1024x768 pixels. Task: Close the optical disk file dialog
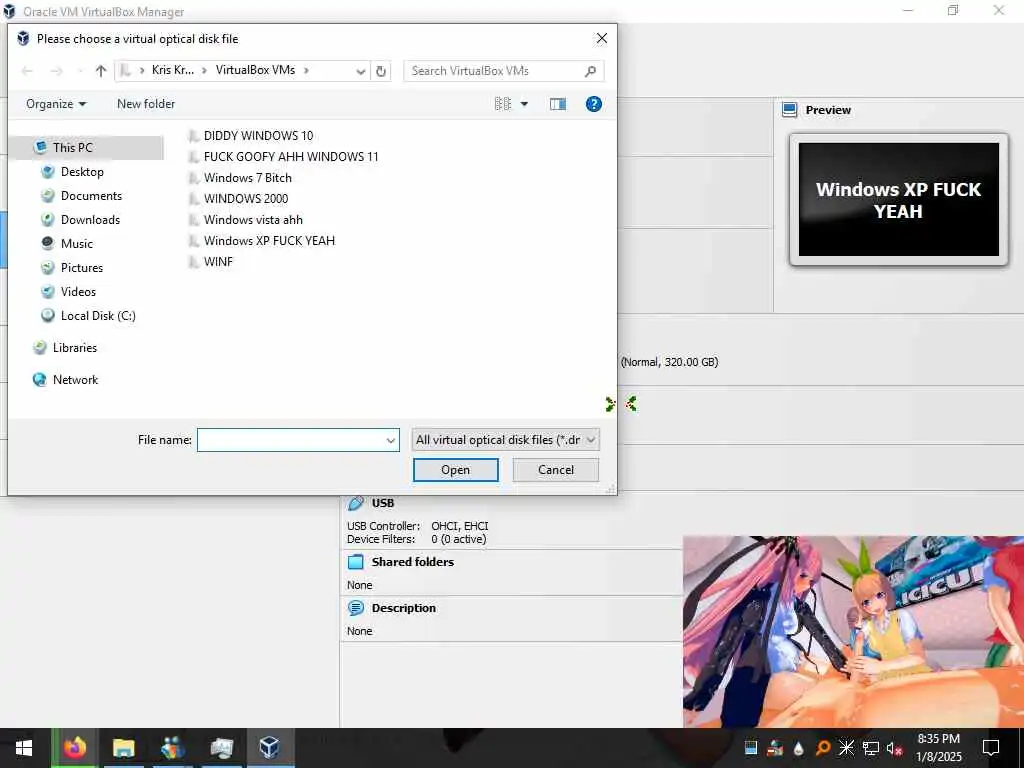601,39
